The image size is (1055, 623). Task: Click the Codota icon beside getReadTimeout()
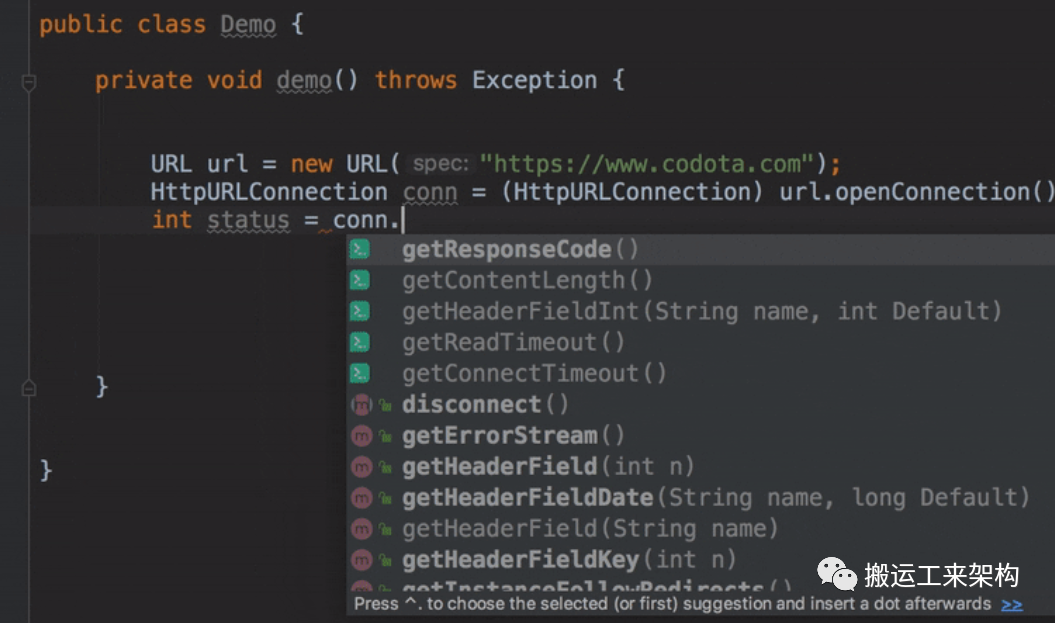[x=361, y=342]
